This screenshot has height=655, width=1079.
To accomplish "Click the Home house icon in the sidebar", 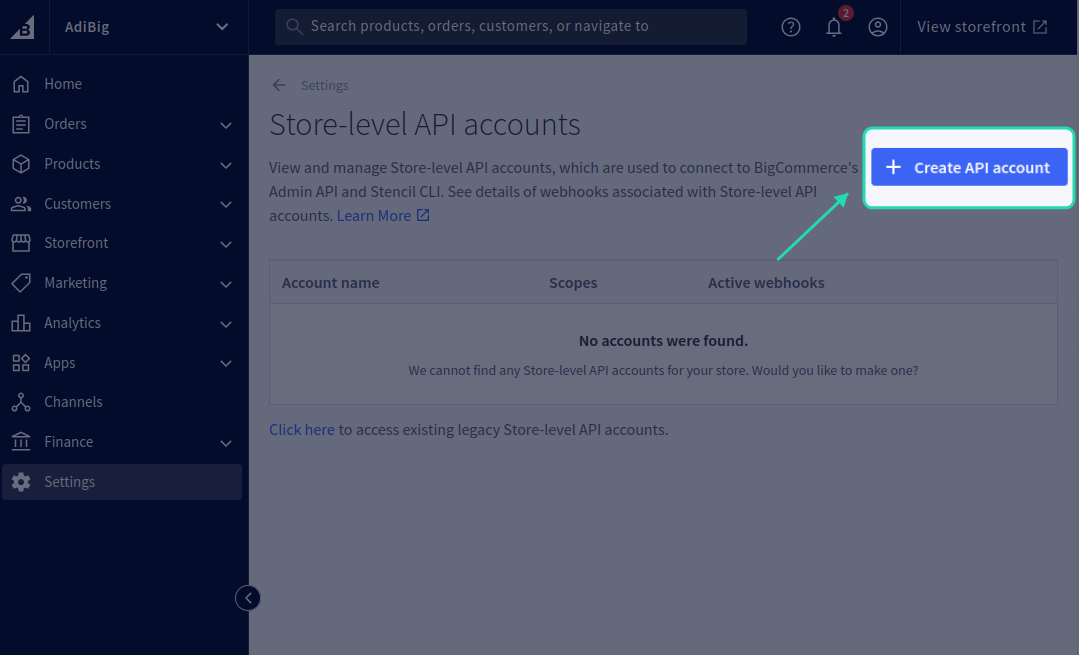I will point(21,84).
